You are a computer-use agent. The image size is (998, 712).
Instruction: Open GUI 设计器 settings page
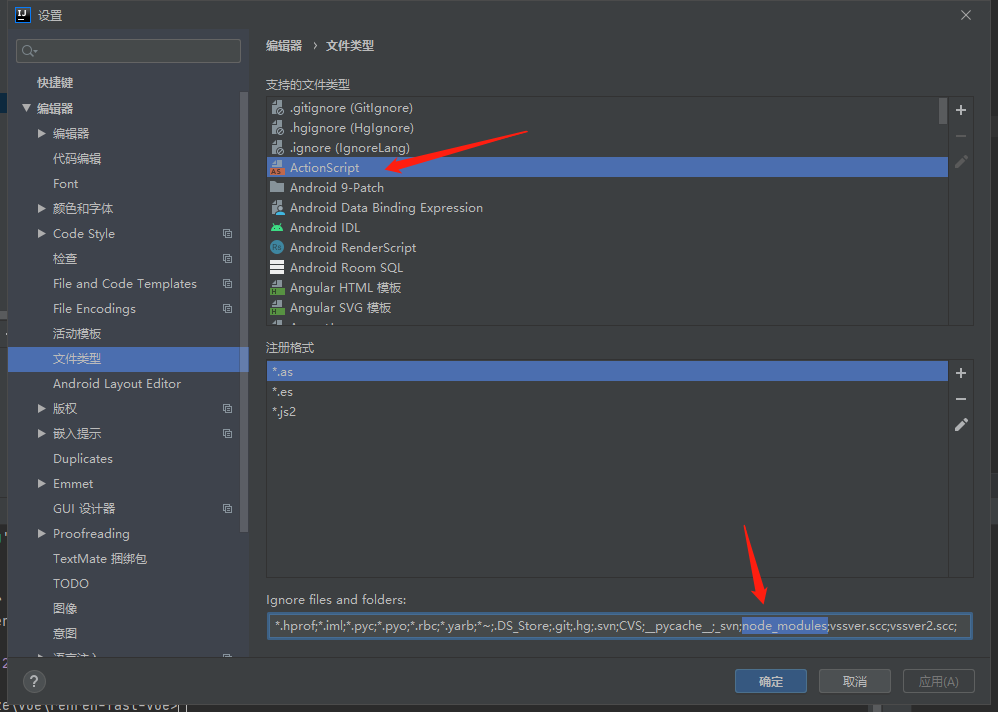click(x=84, y=508)
